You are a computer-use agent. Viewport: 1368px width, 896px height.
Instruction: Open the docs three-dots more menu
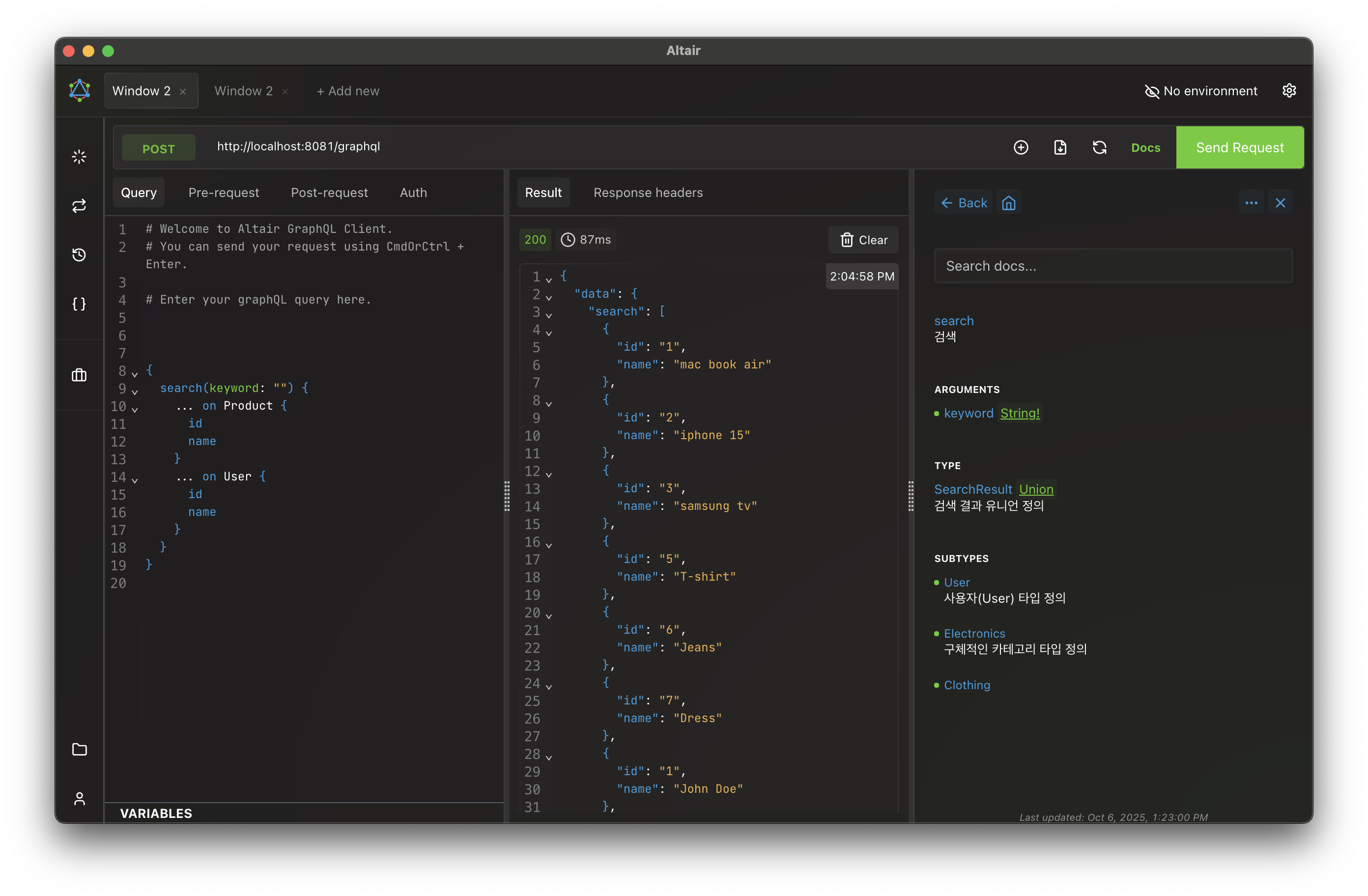1251,203
